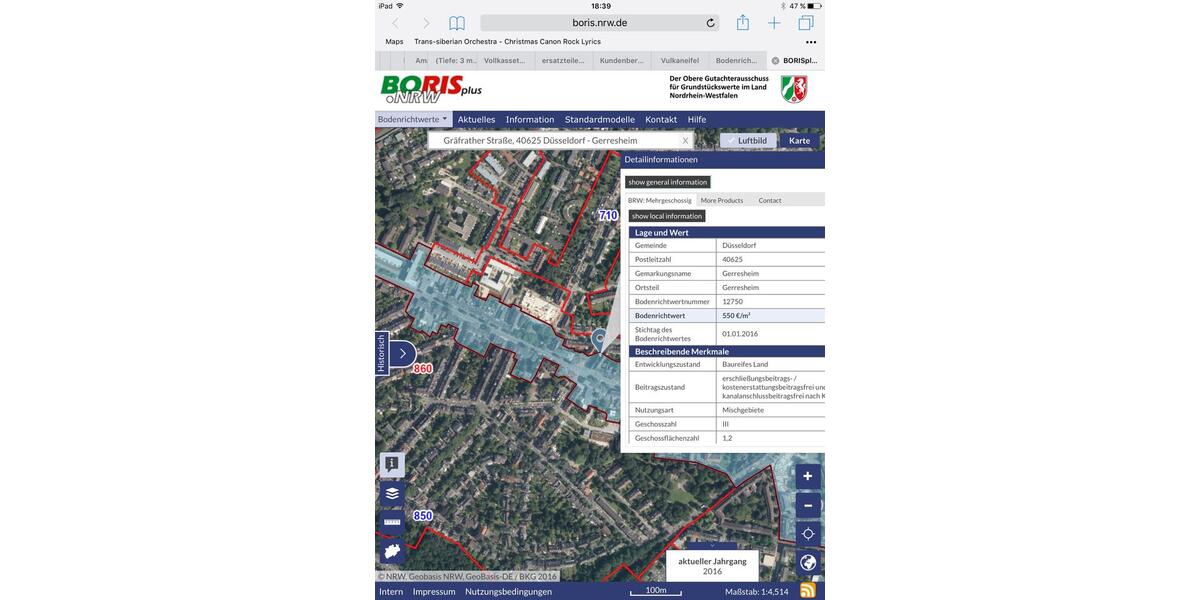
Task: Click the Maßstab 1:4,514 scale text
Action: tap(757, 591)
